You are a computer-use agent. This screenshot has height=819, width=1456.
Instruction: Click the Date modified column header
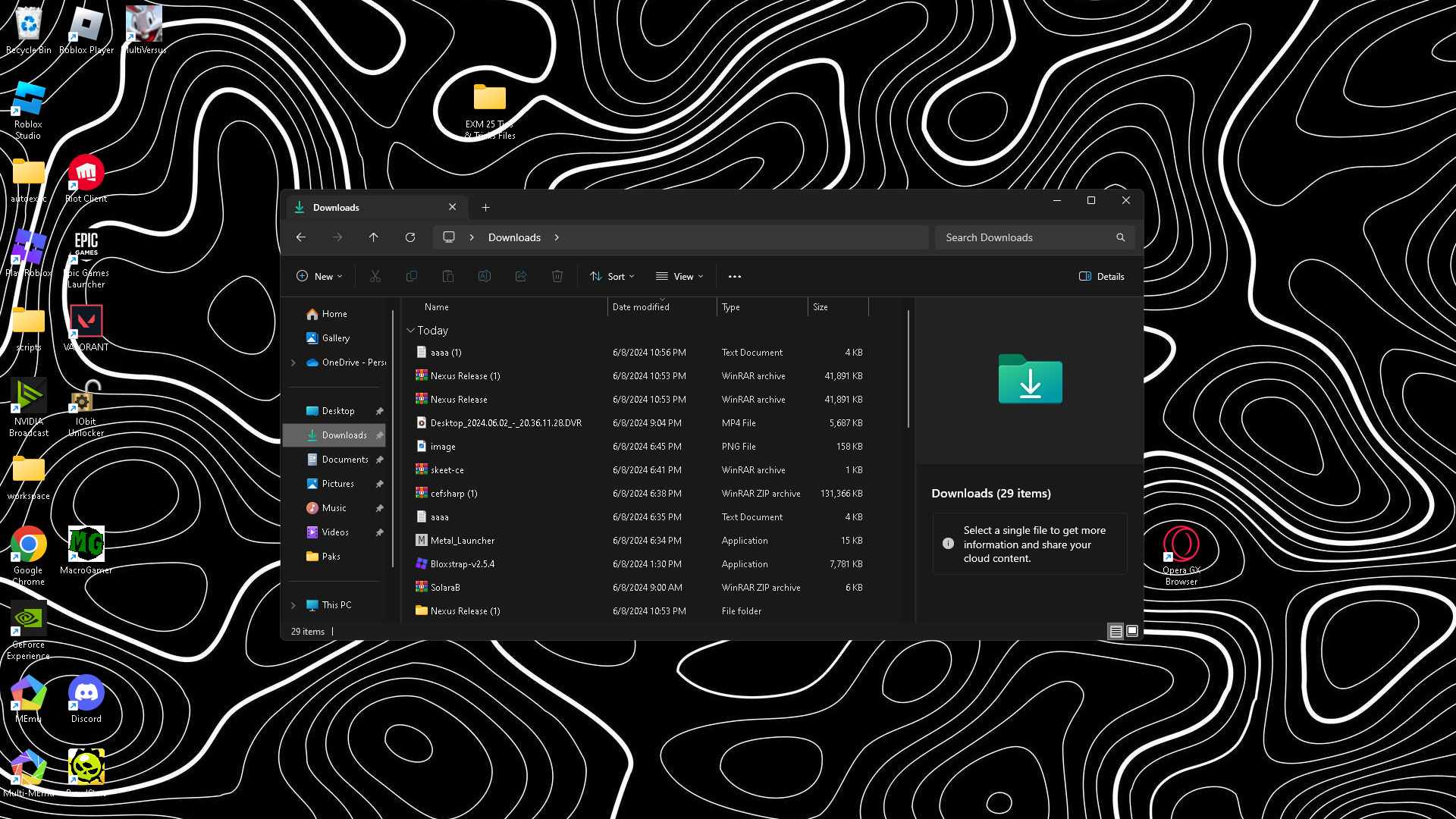(641, 307)
